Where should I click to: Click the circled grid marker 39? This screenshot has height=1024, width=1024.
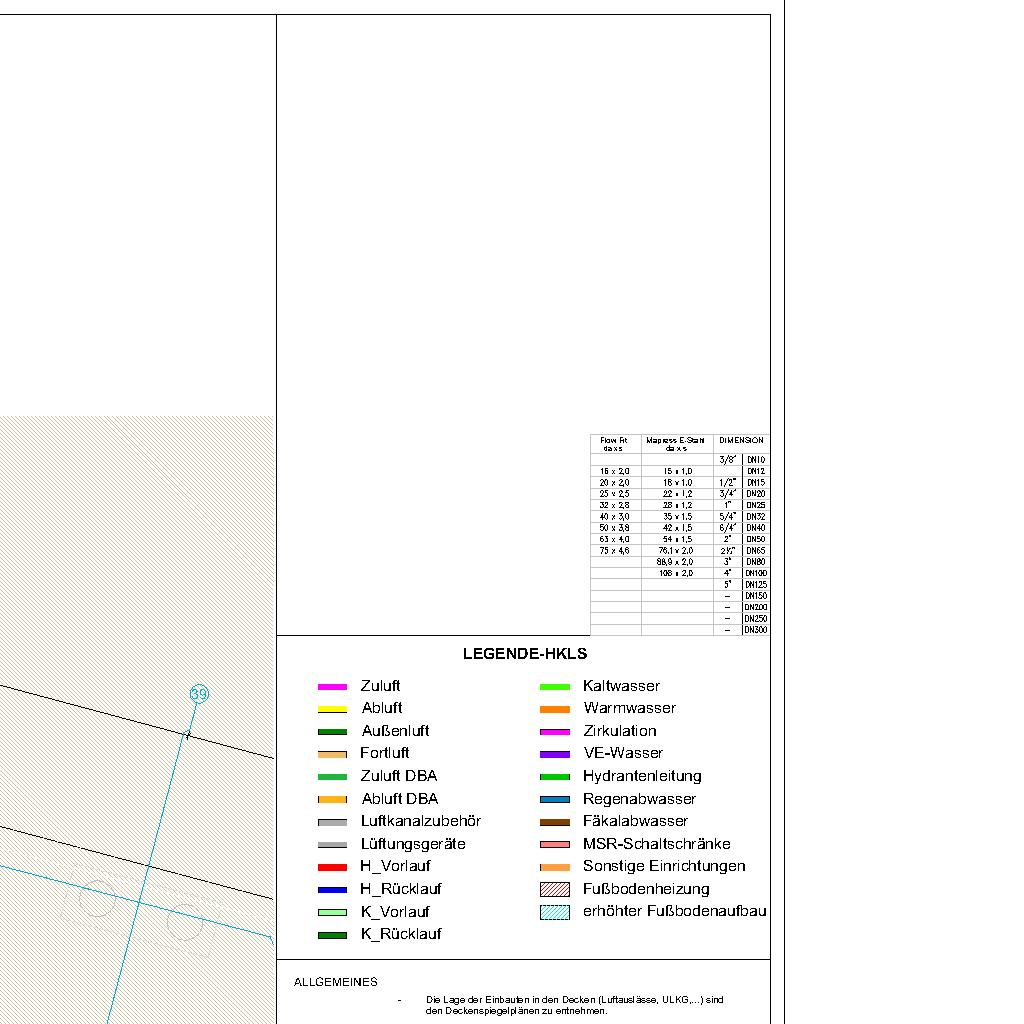(x=199, y=694)
